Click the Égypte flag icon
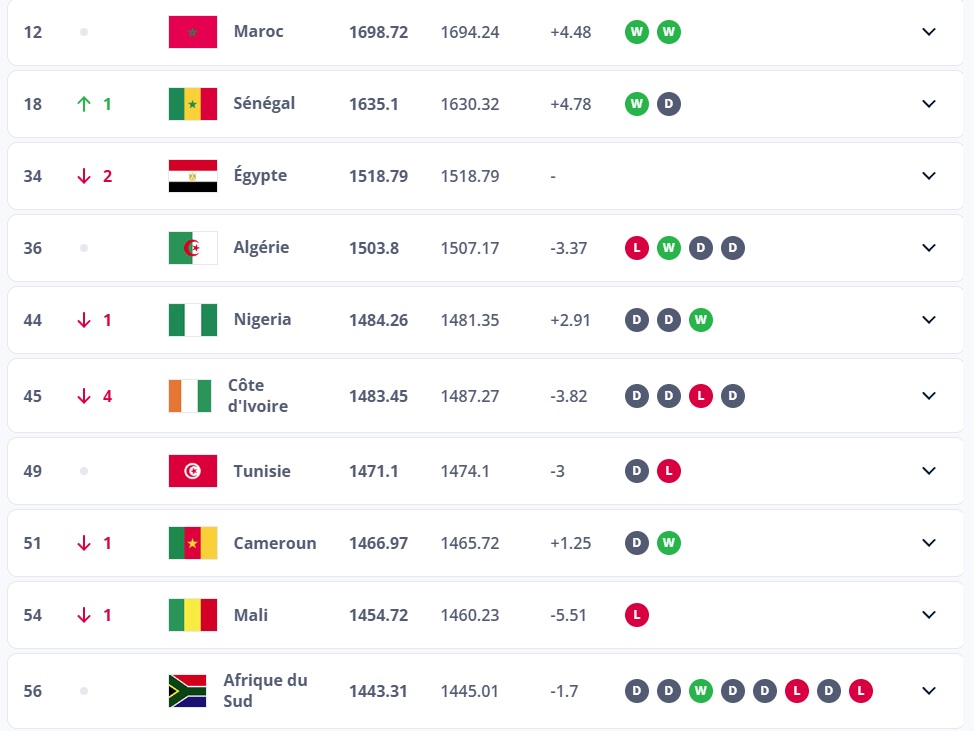974x731 pixels. [x=193, y=176]
